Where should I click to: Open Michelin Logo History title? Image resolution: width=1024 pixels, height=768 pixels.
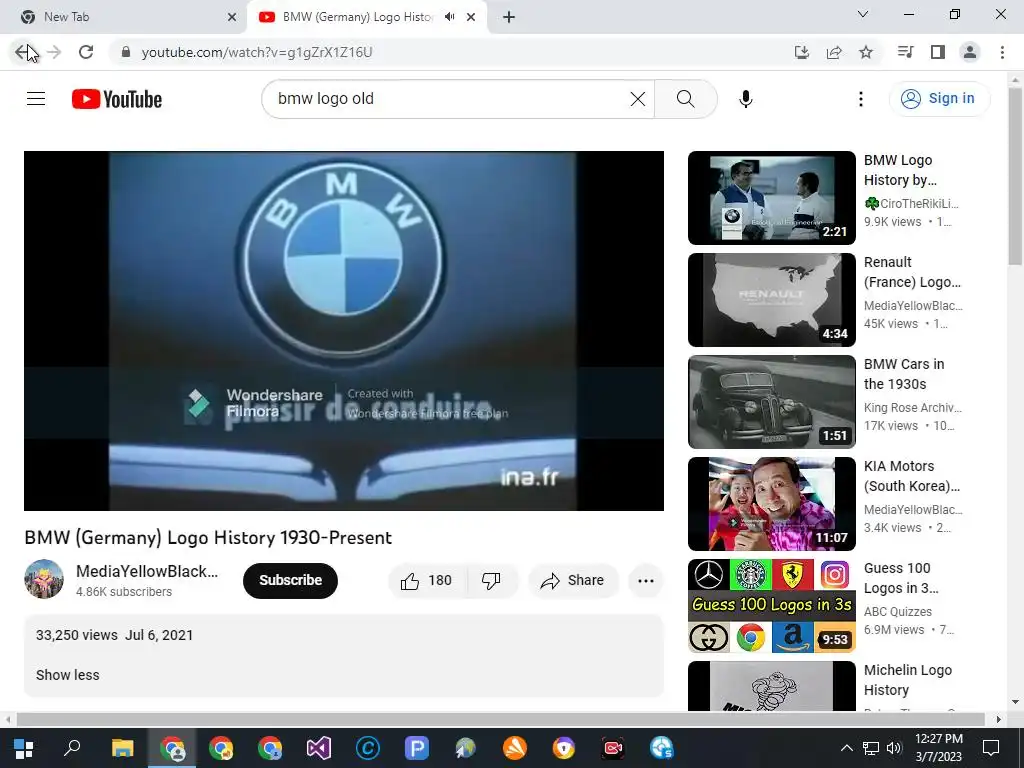click(x=908, y=680)
